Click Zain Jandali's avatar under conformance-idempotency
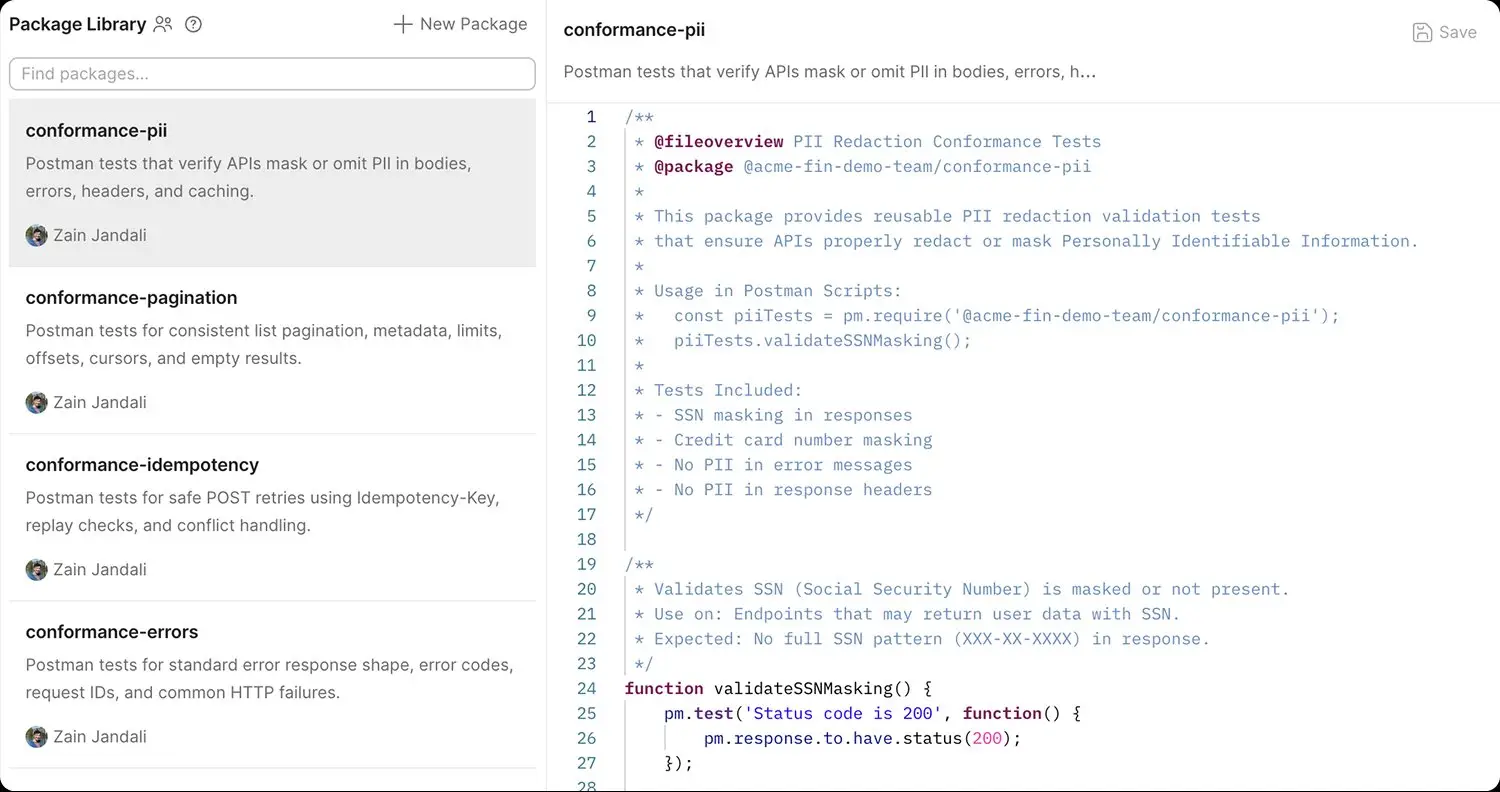Screen dimensions: 1500x792 37,570
